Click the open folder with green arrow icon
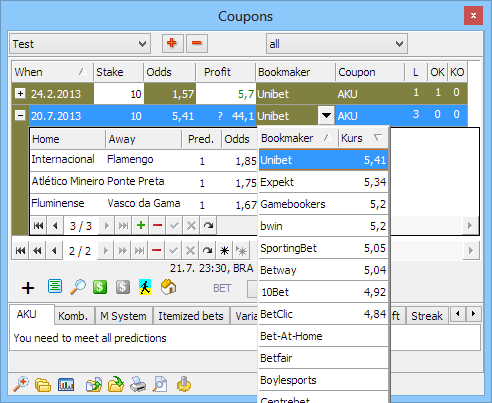Image resolution: width=492 pixels, height=403 pixels. click(x=116, y=384)
